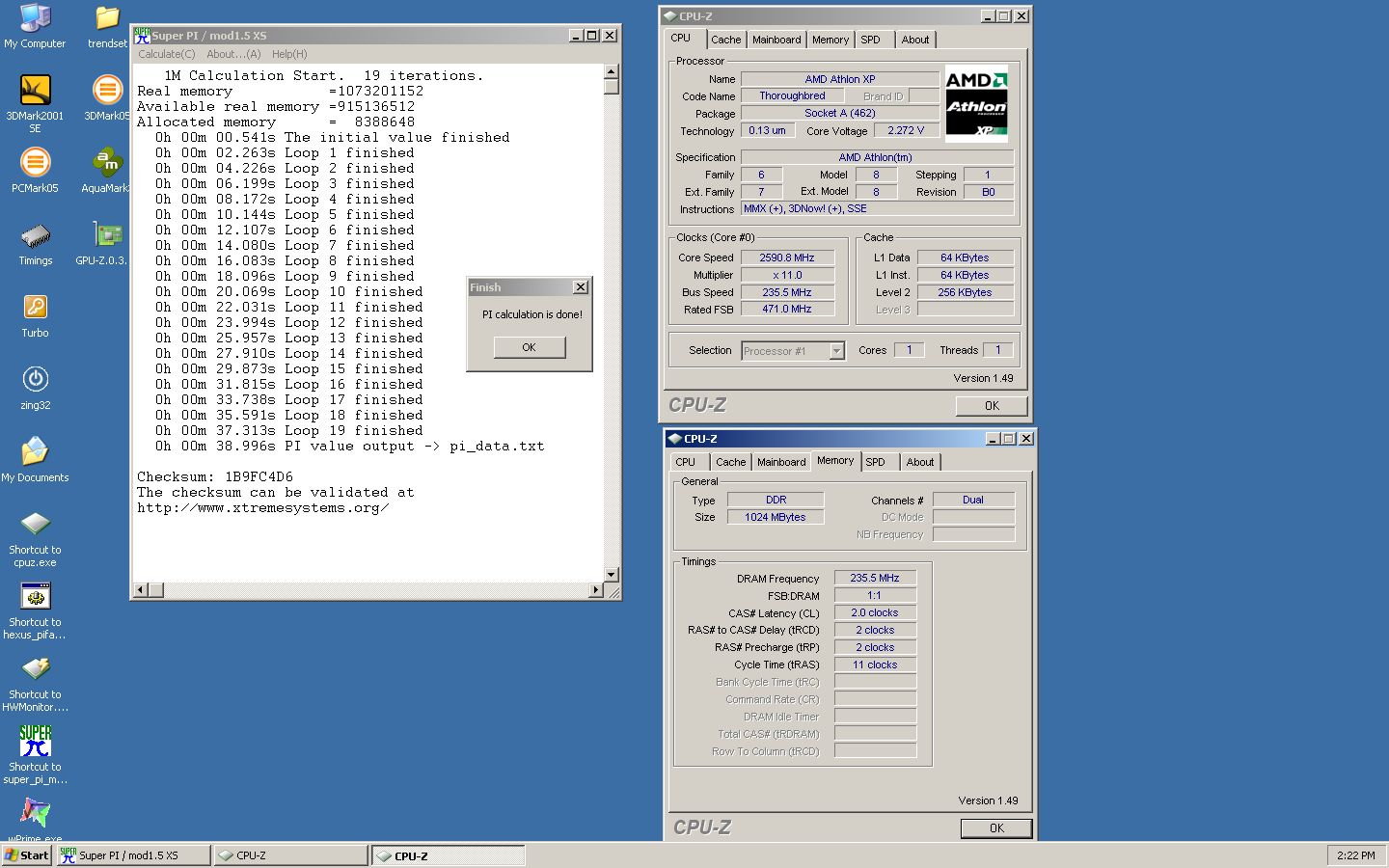Screen dimensions: 1389x868
Task: Open wPrime.exe desktop icon
Action: point(35,819)
